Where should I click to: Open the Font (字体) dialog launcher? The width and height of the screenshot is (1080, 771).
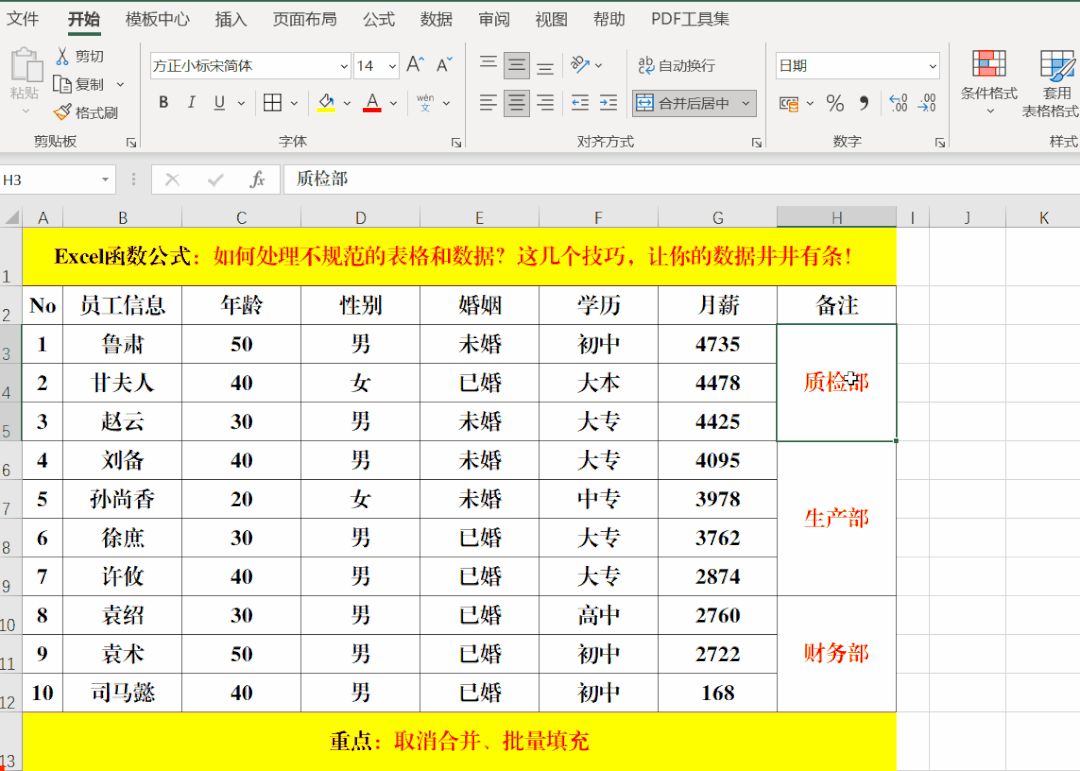pyautogui.click(x=456, y=143)
